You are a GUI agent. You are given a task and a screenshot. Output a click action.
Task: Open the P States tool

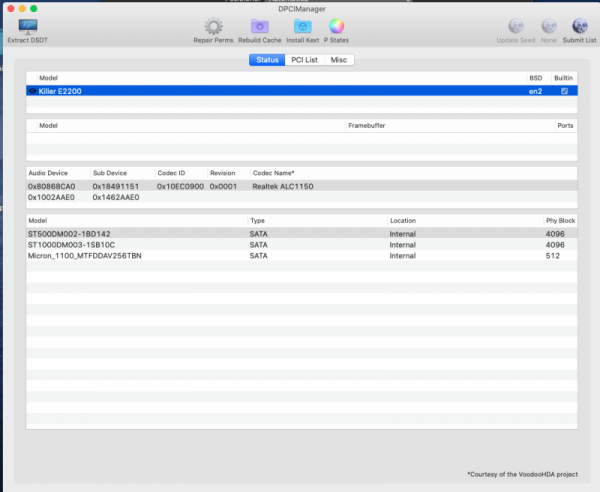click(336, 27)
